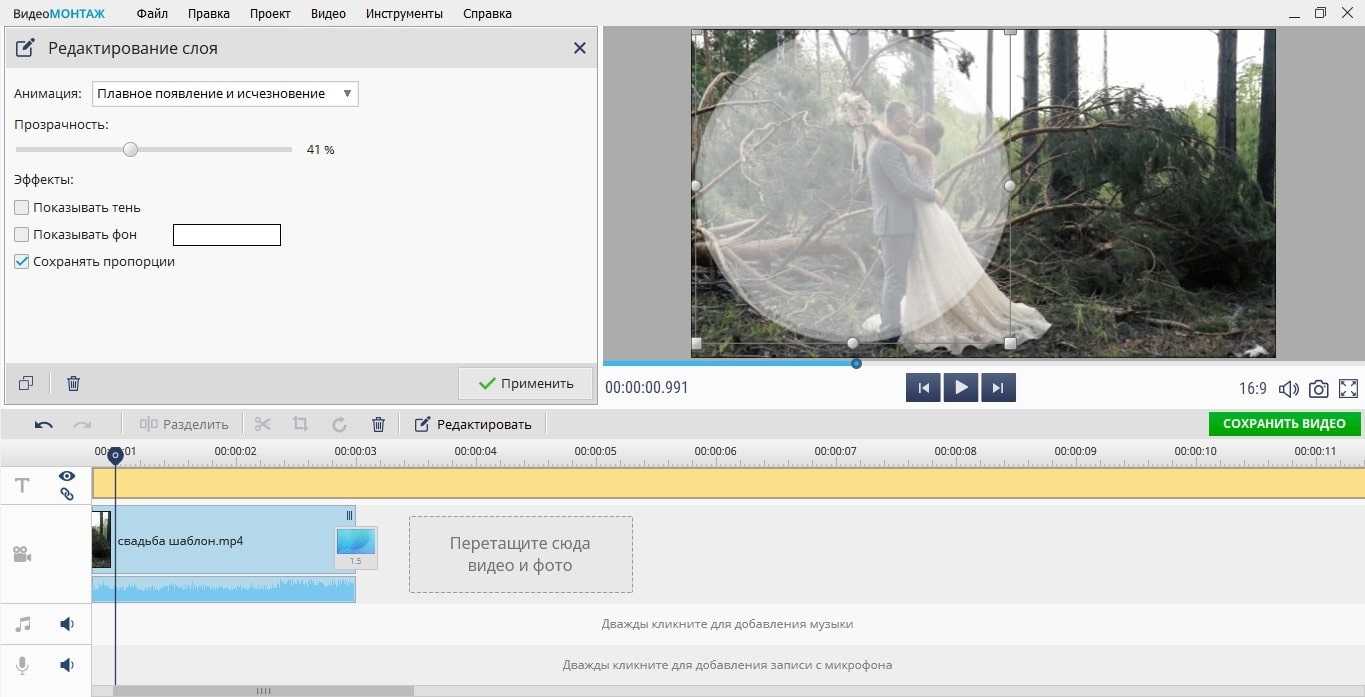
Task: Click the Применить button
Action: point(525,383)
